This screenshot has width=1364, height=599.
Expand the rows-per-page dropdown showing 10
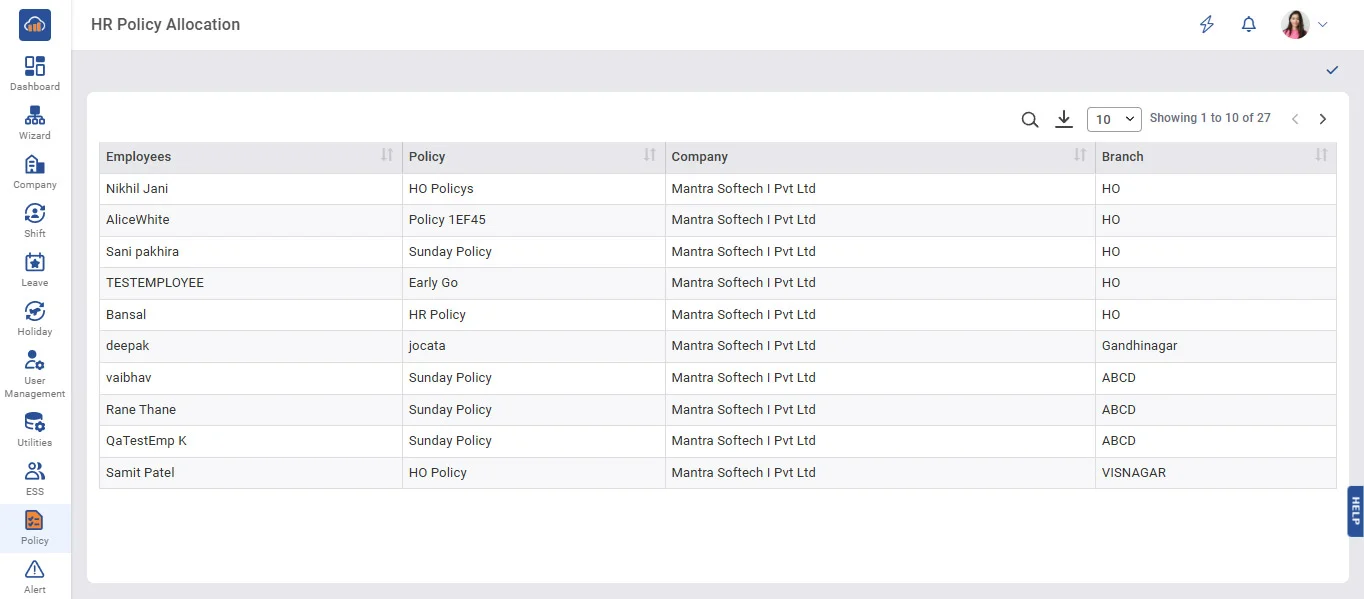(1114, 119)
